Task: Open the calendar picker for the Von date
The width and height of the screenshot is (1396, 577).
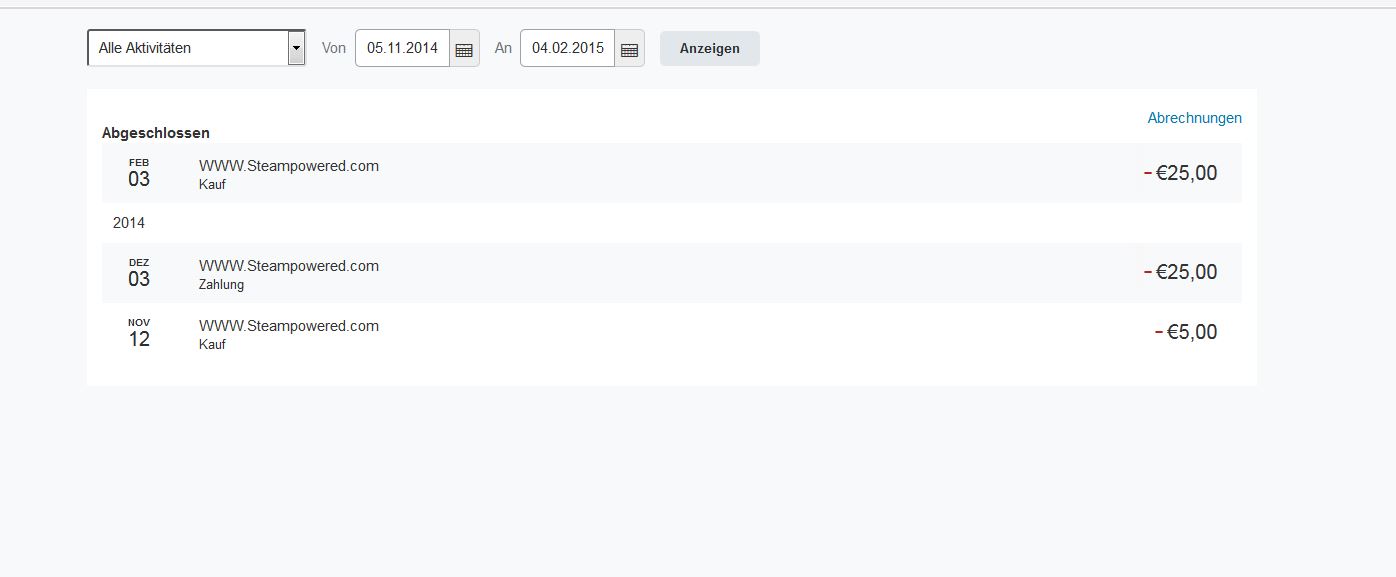Action: [x=464, y=49]
